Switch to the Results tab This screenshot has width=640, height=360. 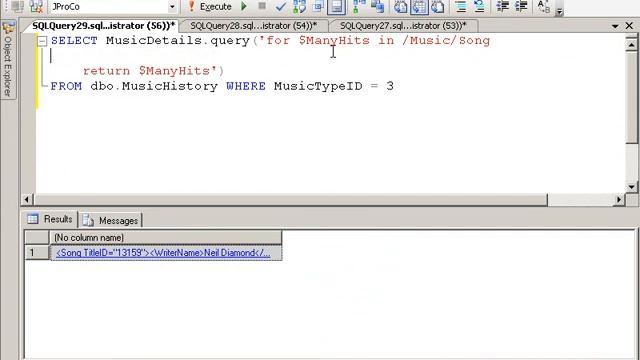point(50,219)
